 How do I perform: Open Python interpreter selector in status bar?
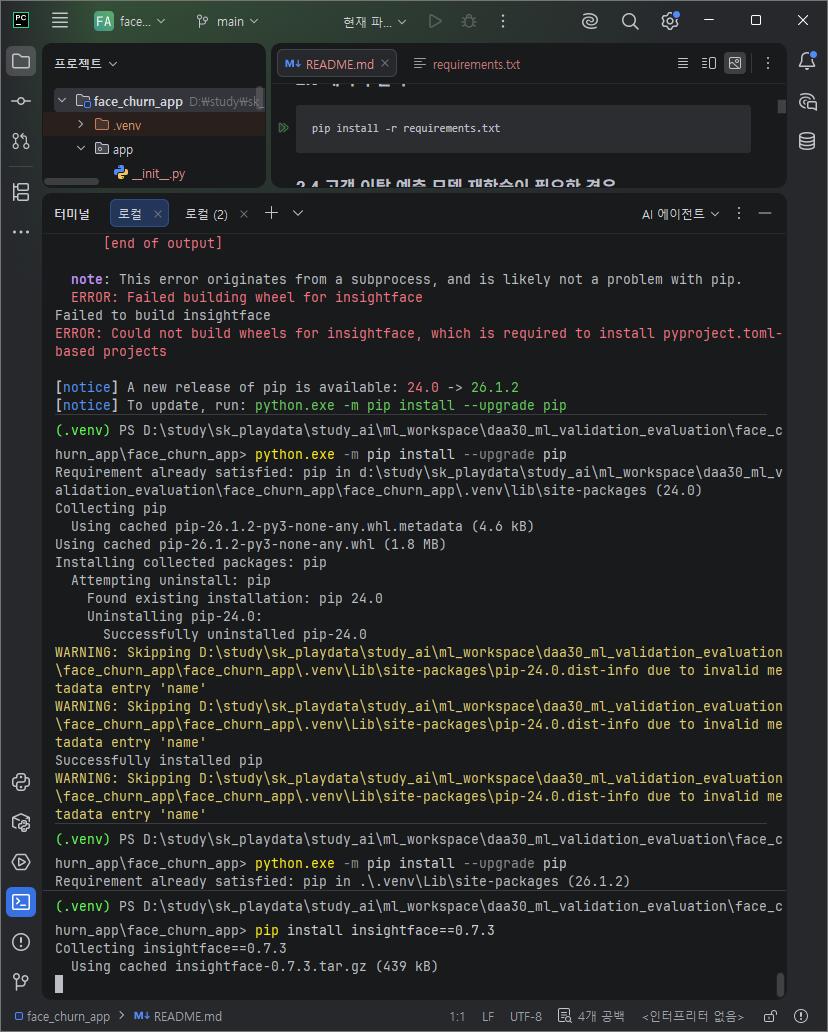tap(693, 1016)
